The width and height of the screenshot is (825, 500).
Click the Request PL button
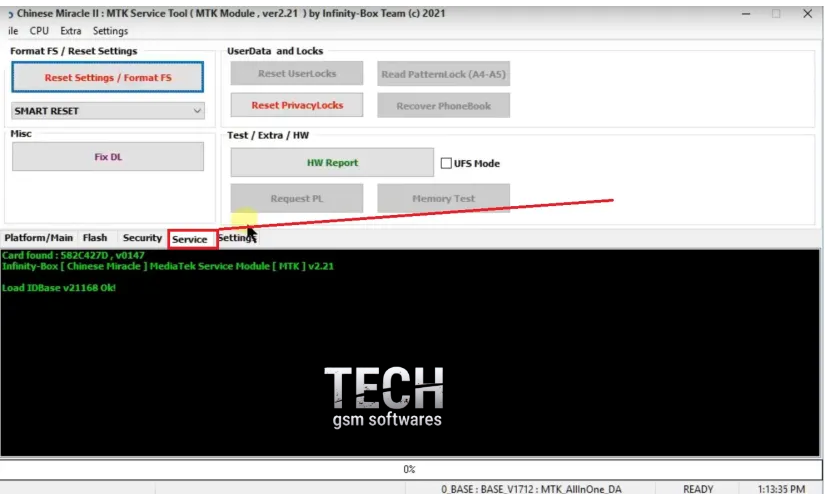[x=297, y=198]
